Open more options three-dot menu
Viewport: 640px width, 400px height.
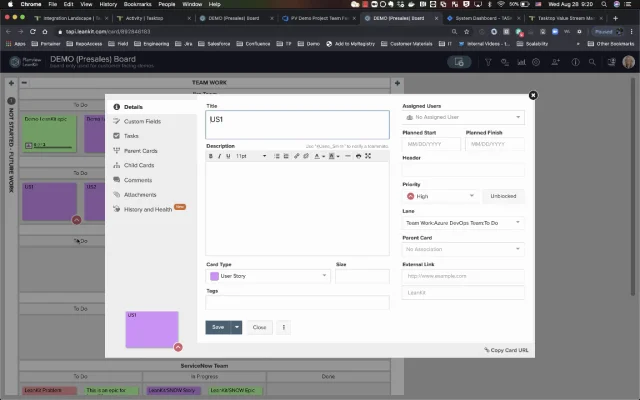click(284, 327)
